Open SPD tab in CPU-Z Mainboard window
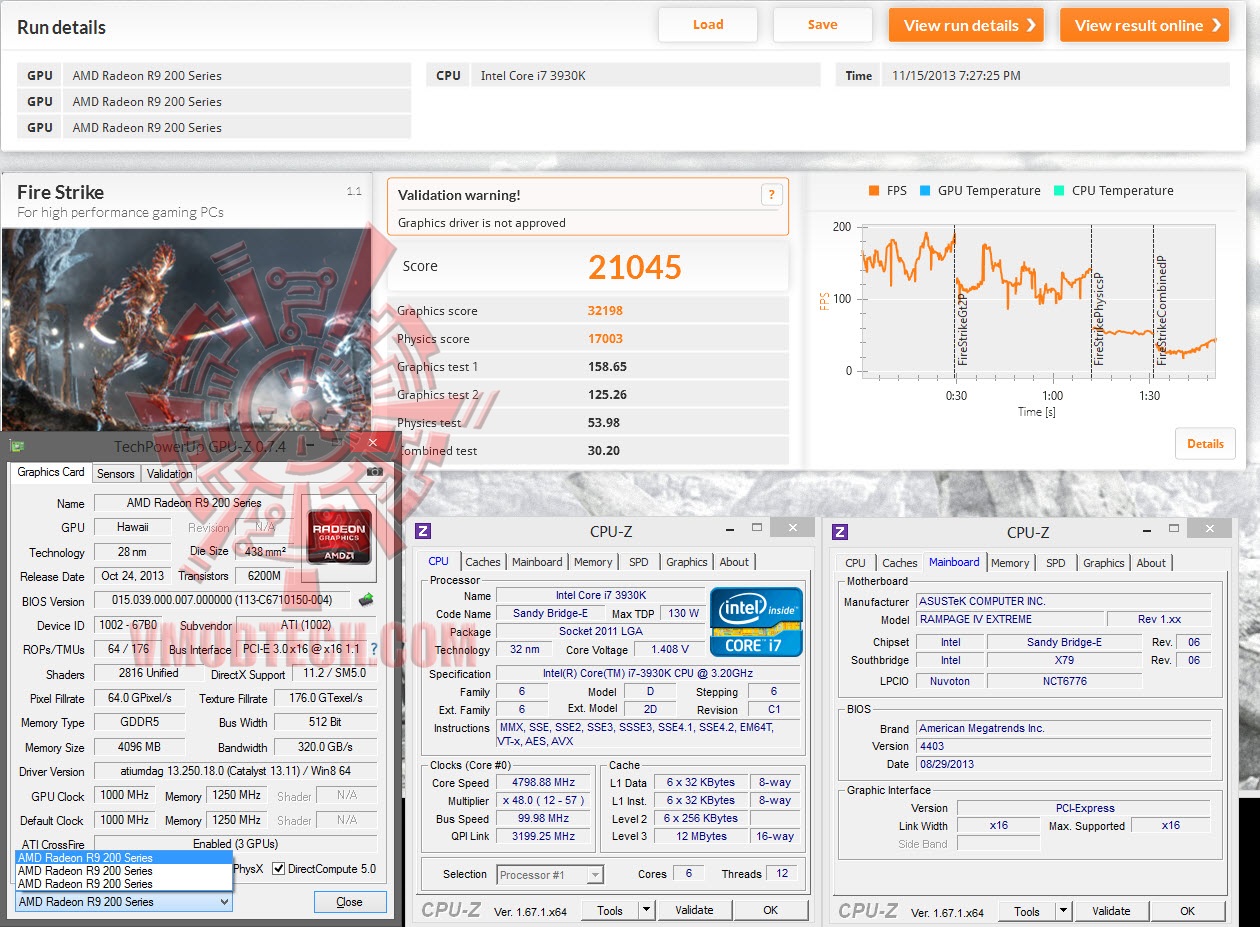Screen dimensions: 1260x927 [1056, 563]
